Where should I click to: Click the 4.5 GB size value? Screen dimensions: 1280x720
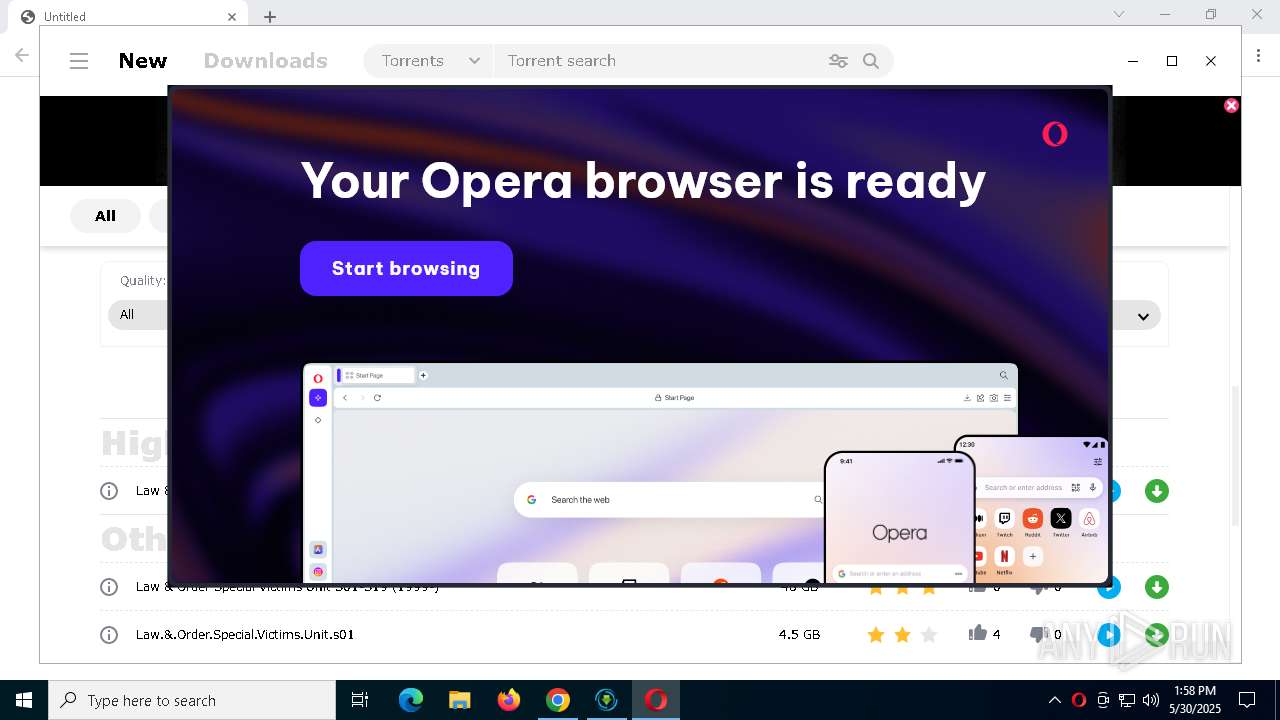799,635
